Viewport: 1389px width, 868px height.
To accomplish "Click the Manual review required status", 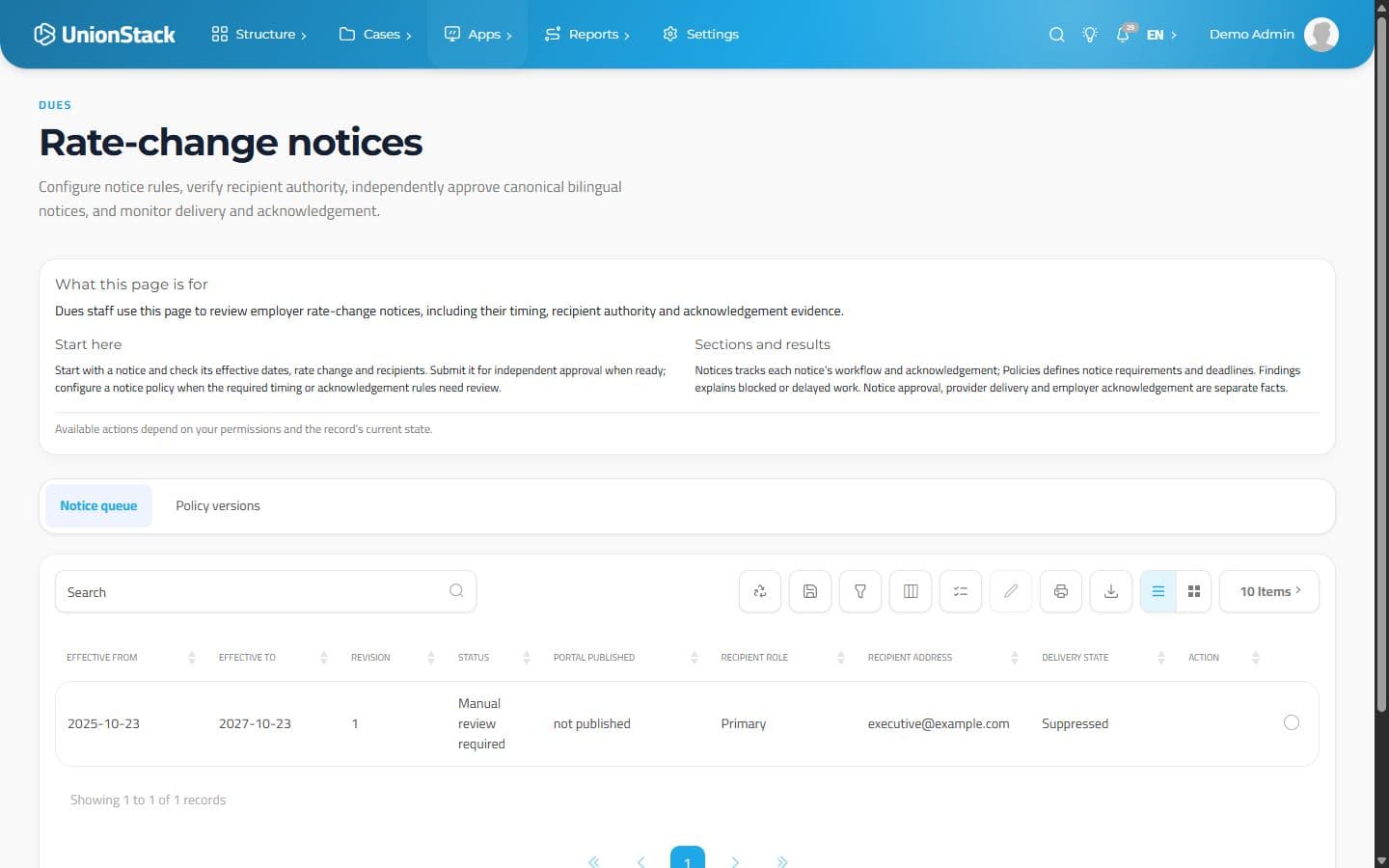I will pyautogui.click(x=481, y=723).
